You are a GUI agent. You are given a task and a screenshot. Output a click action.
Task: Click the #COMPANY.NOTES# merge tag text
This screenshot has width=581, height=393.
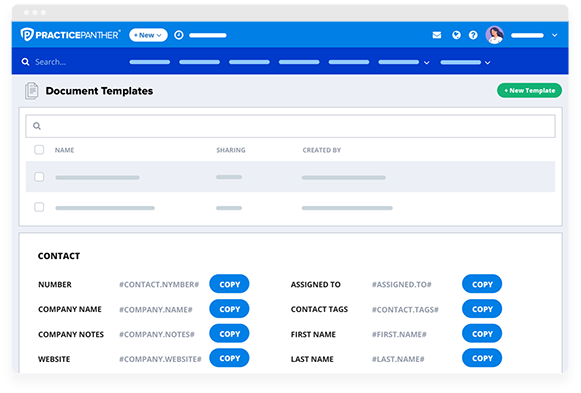pos(157,334)
